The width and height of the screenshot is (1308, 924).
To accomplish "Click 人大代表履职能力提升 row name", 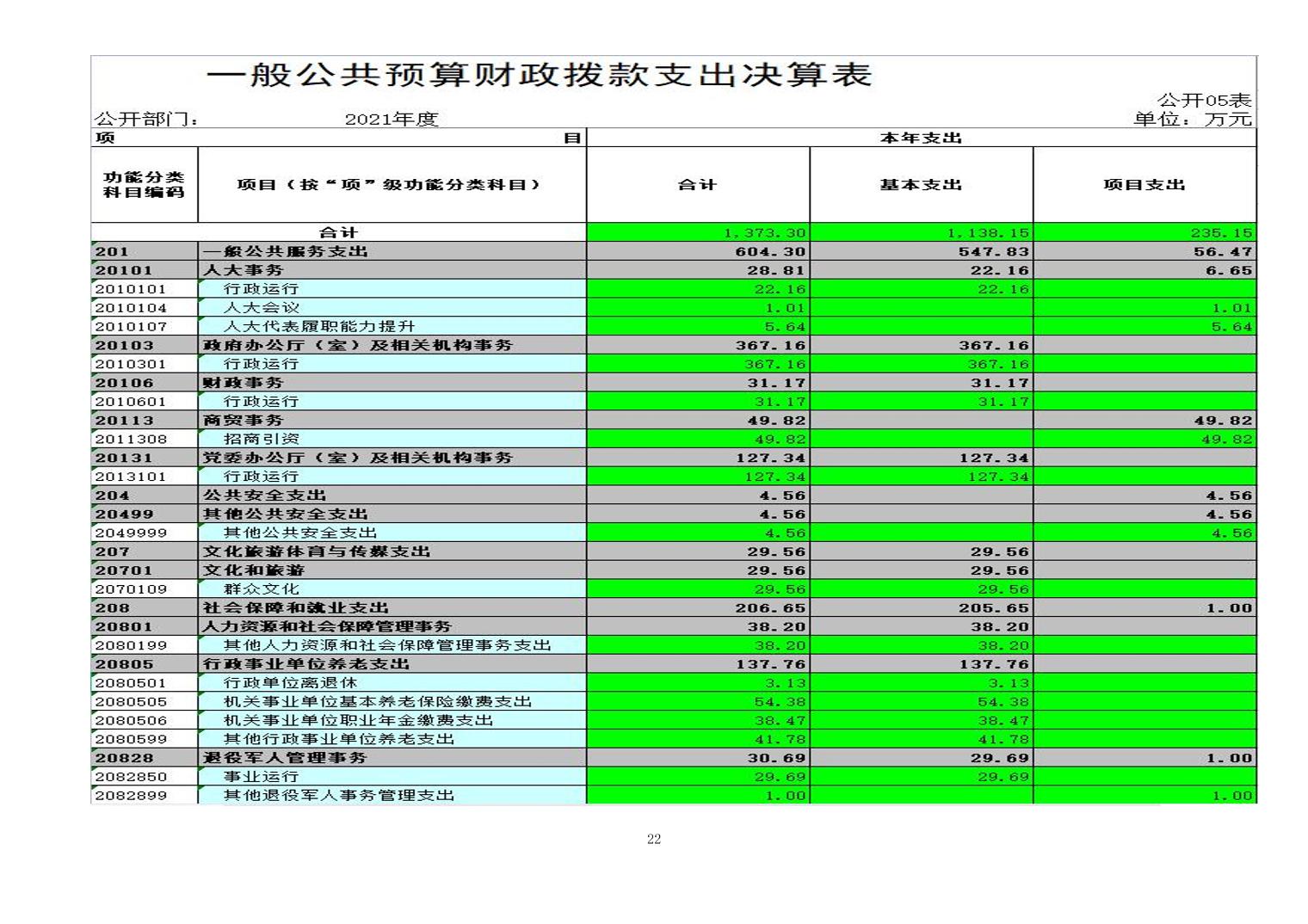I will point(318,326).
